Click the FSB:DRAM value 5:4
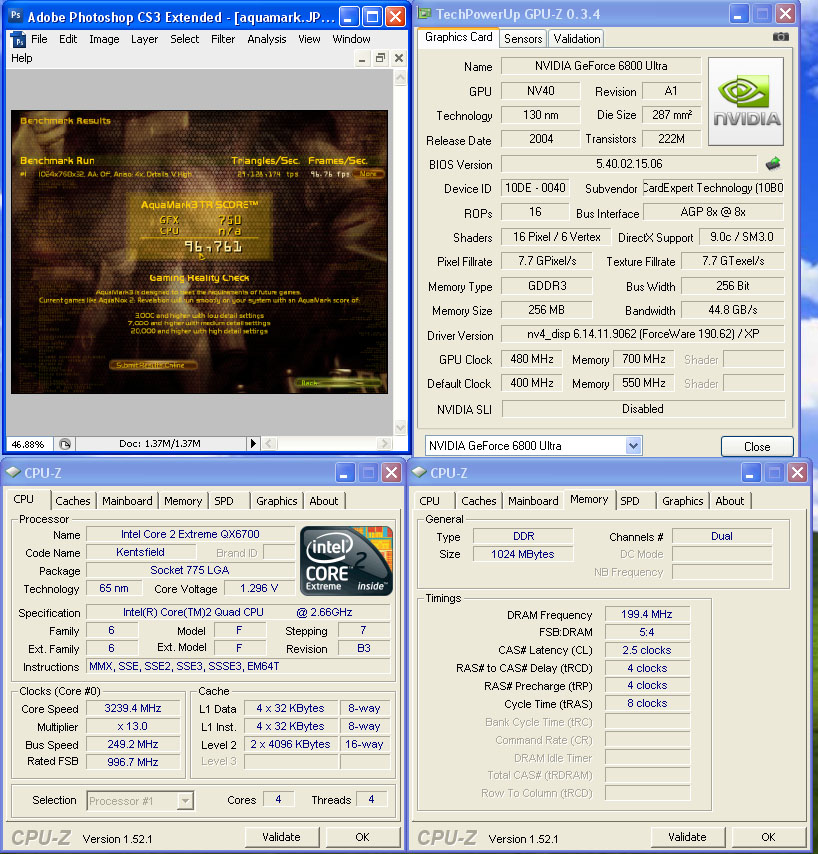Screen dimensions: 818x854 647,632
